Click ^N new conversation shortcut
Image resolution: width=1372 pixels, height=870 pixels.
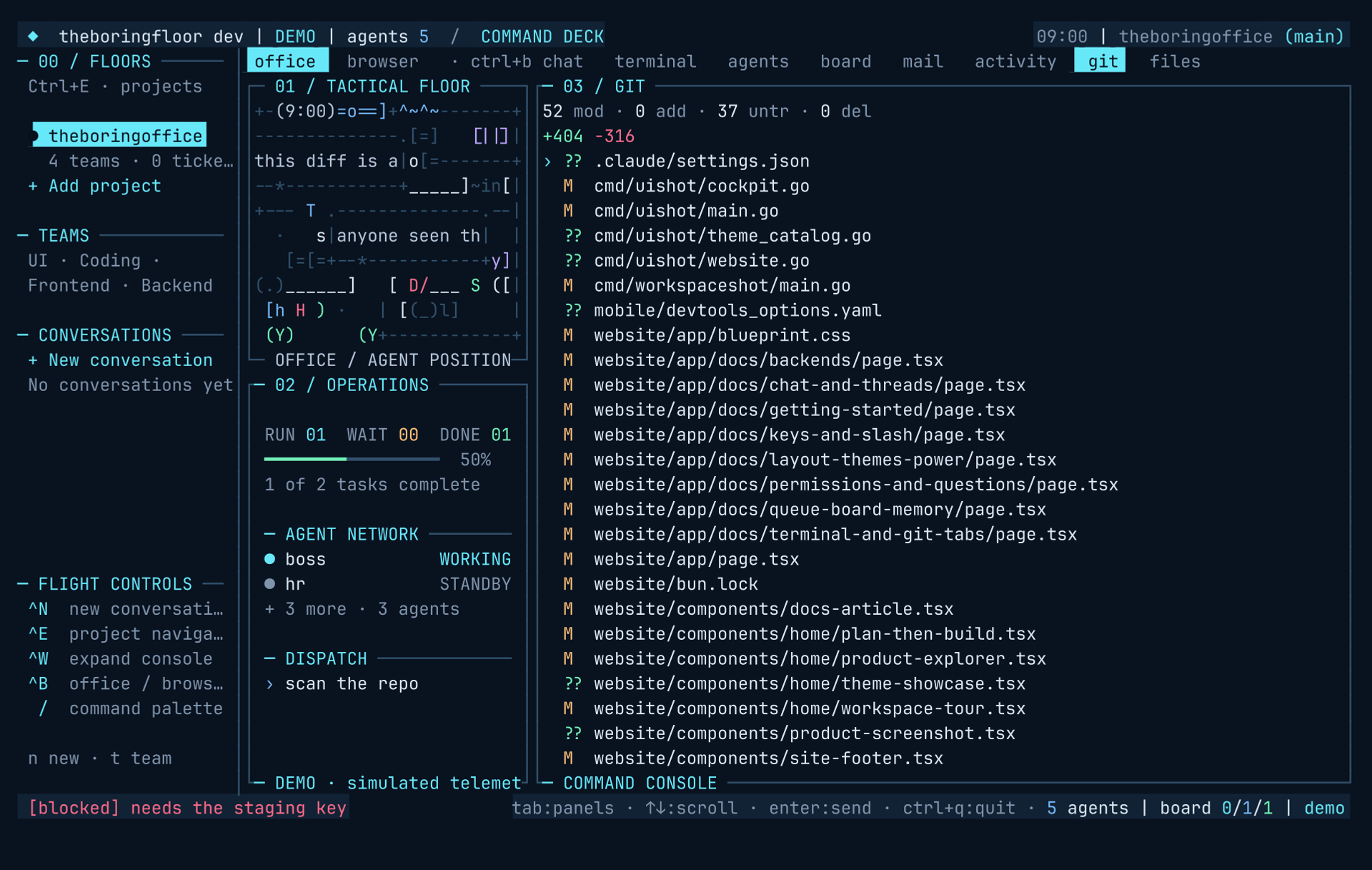click(126, 609)
